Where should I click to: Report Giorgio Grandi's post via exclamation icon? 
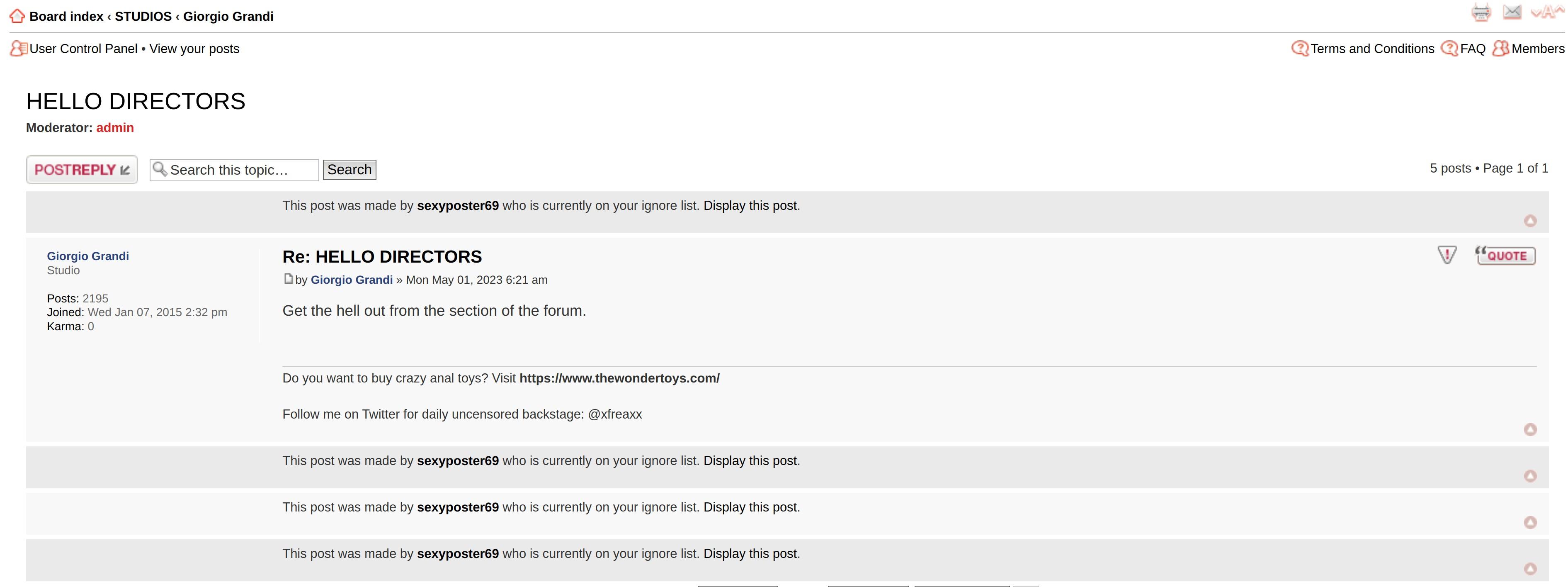1447,255
